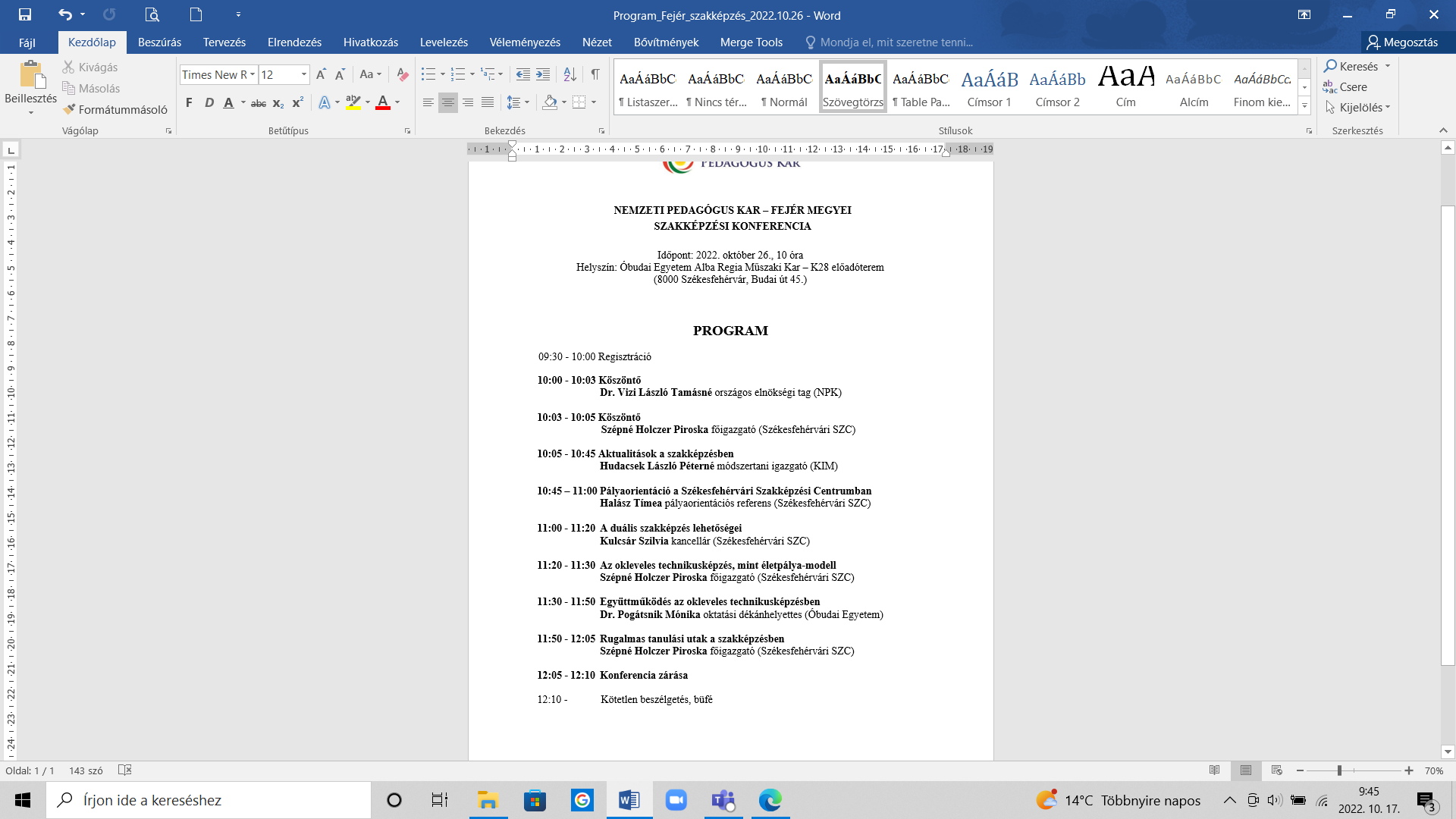Toggle show paragraph marks pilcrow
This screenshot has height=819, width=1456.
(595, 74)
